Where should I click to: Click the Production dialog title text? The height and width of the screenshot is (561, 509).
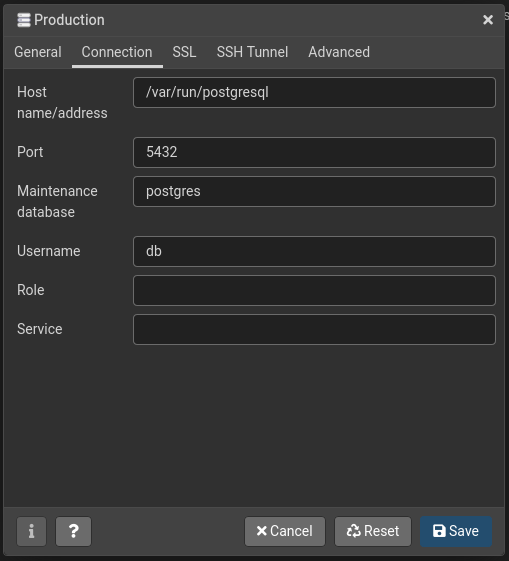click(69, 20)
